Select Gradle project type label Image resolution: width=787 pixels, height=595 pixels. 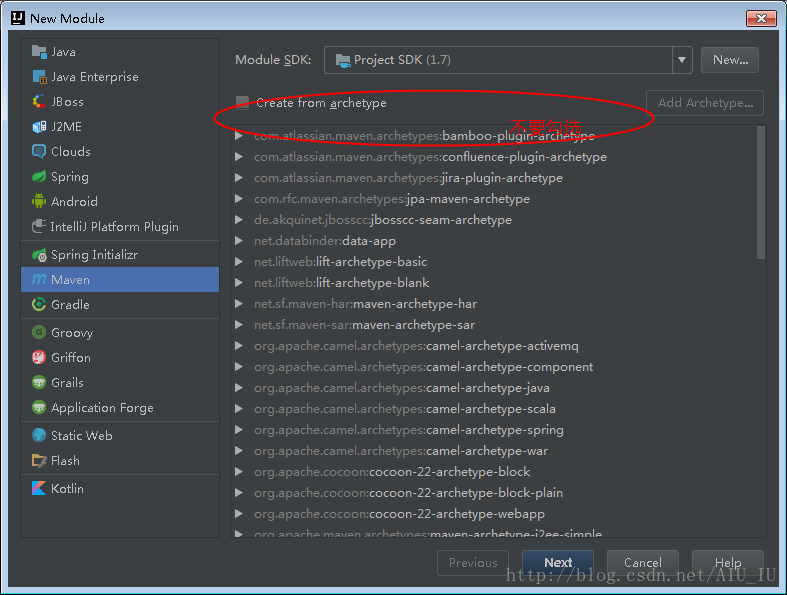click(x=70, y=304)
